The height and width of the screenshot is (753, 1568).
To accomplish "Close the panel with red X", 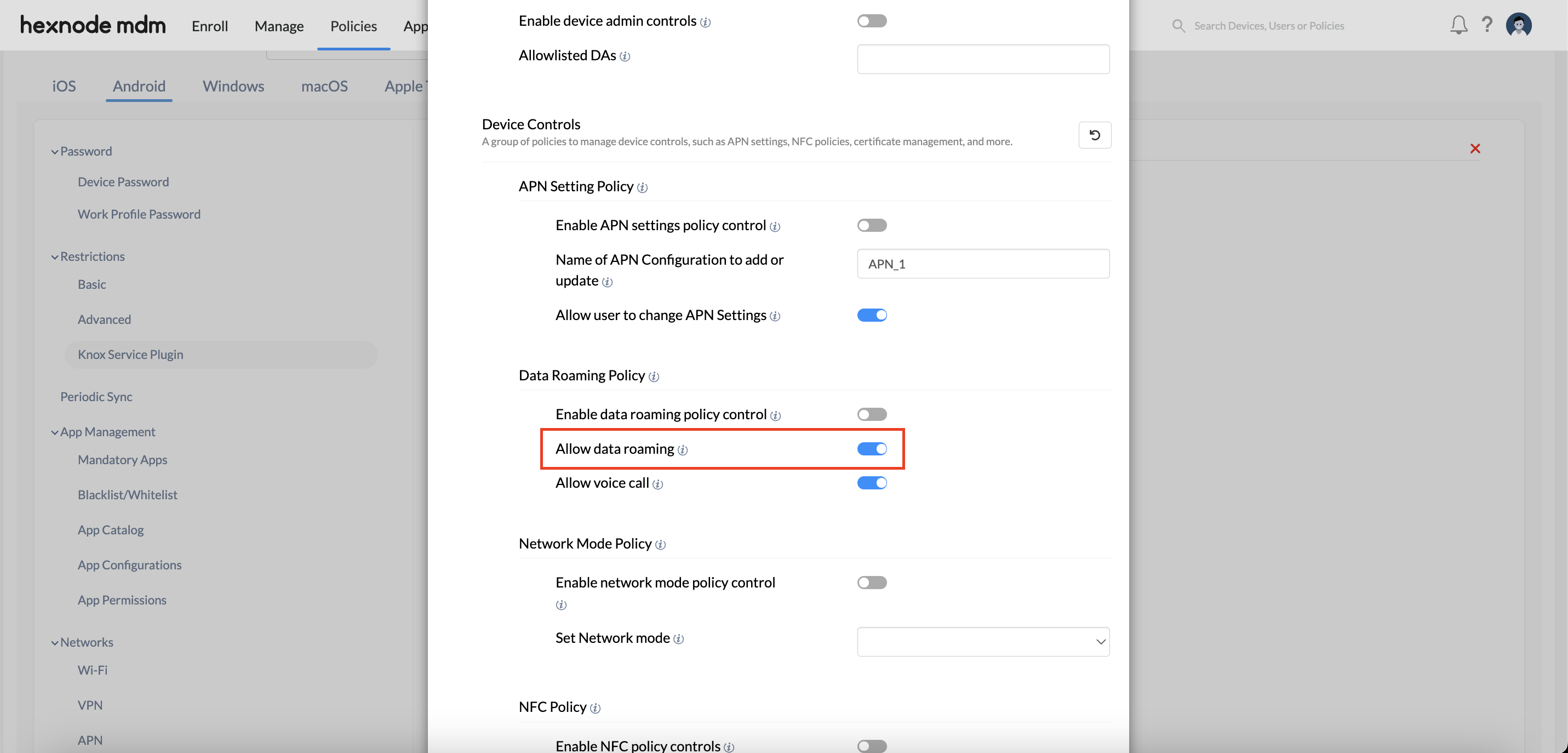I will pos(1475,148).
